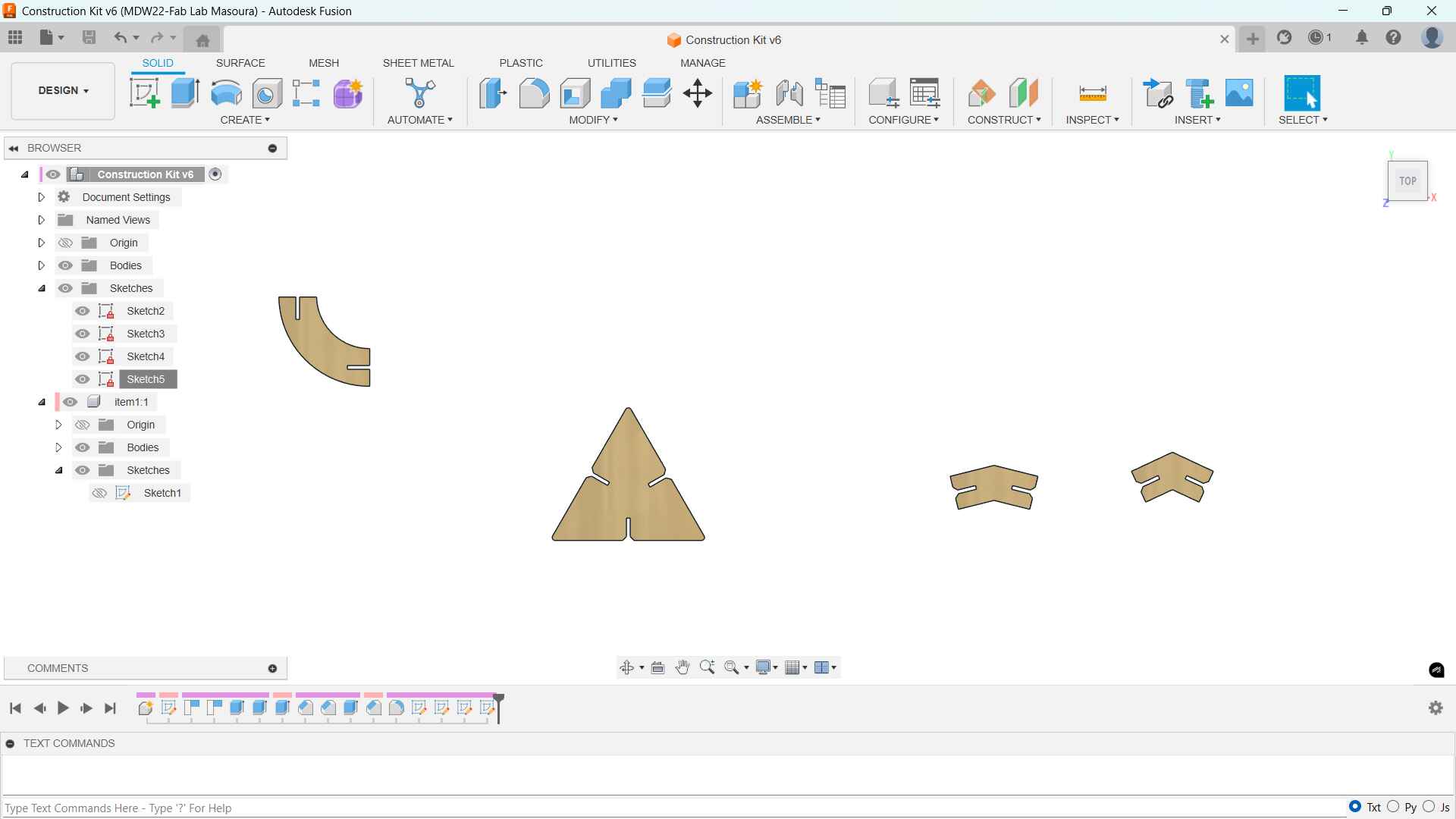Click the Play timeline button
The width and height of the screenshot is (1456, 819).
(x=63, y=708)
